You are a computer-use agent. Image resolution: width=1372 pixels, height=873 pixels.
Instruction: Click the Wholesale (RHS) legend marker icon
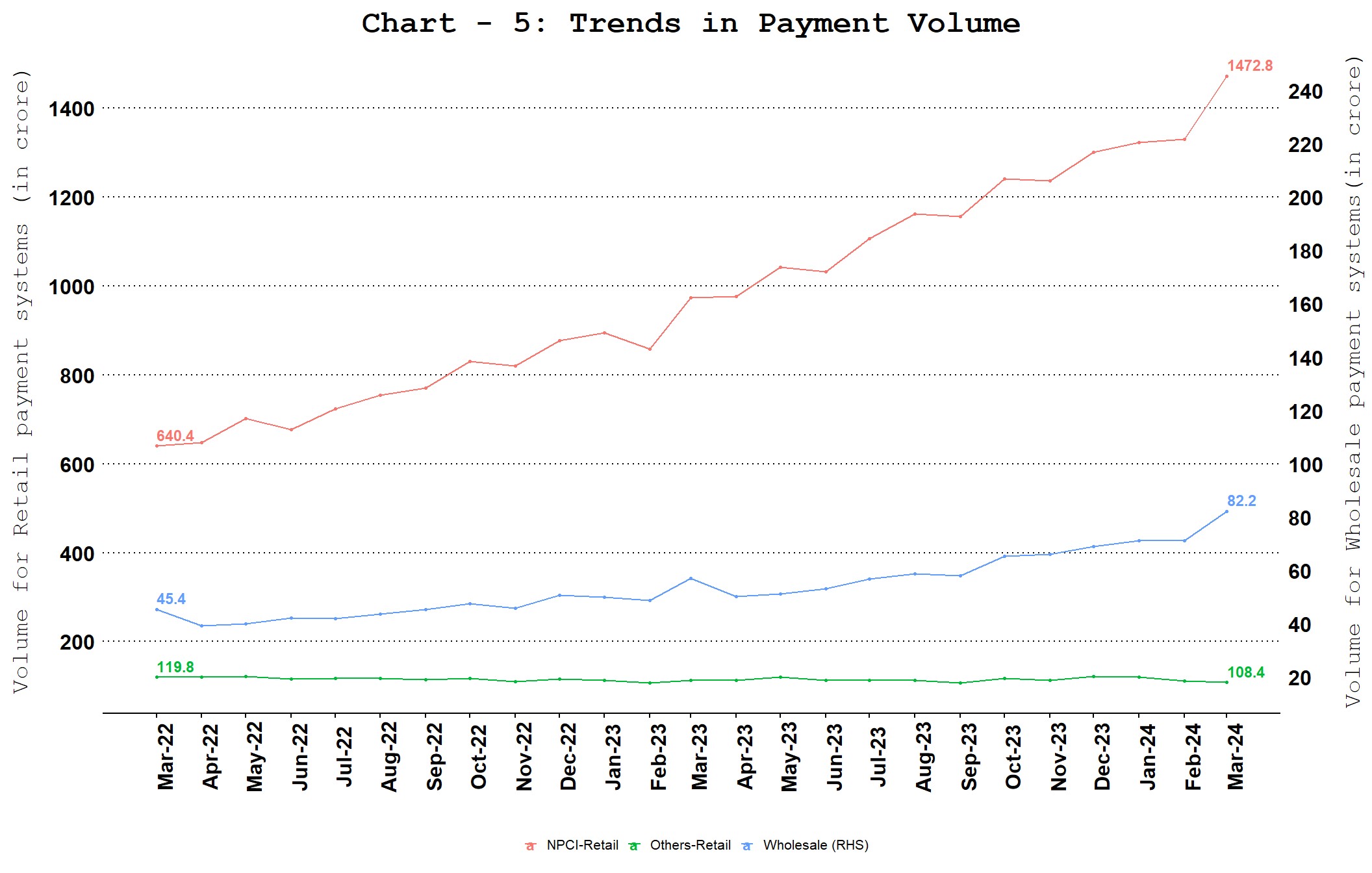[x=747, y=846]
